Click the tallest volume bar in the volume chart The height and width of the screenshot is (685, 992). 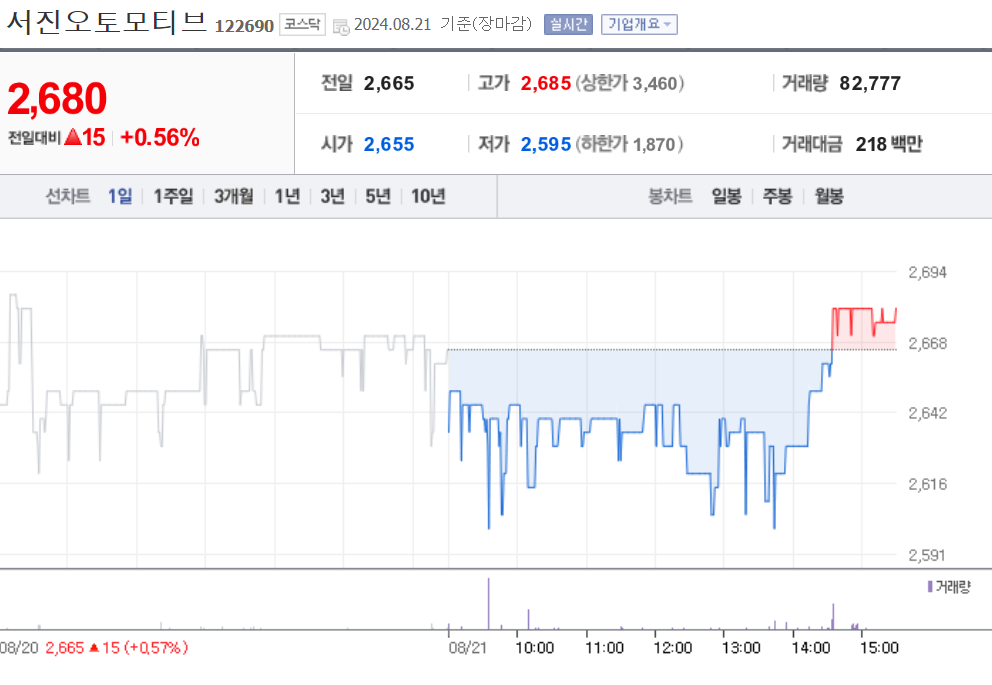click(x=488, y=603)
